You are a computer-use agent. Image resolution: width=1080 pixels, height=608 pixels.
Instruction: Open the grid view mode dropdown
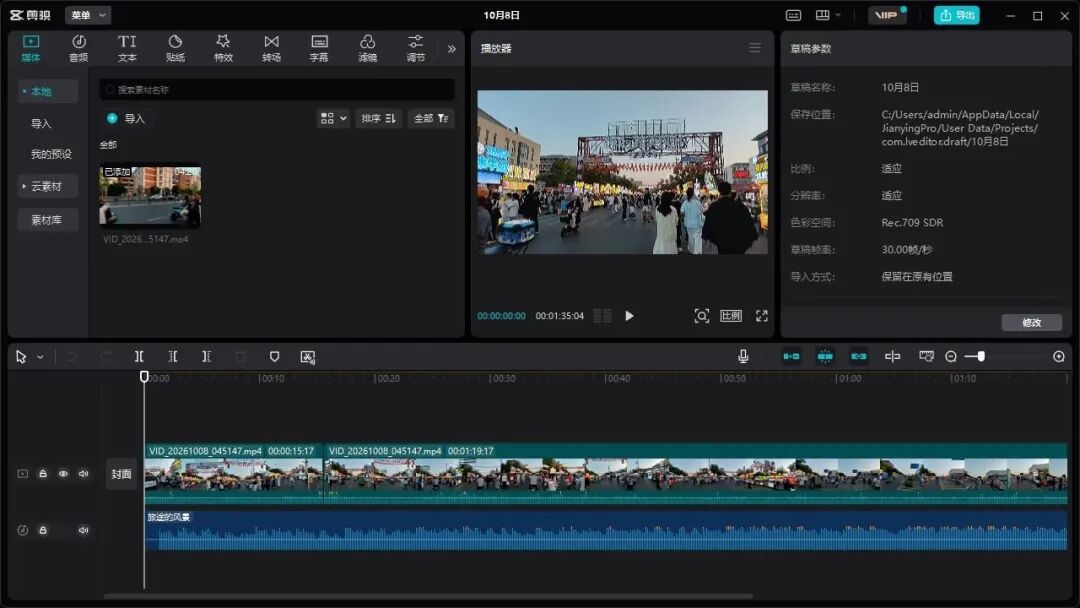pyautogui.click(x=333, y=118)
